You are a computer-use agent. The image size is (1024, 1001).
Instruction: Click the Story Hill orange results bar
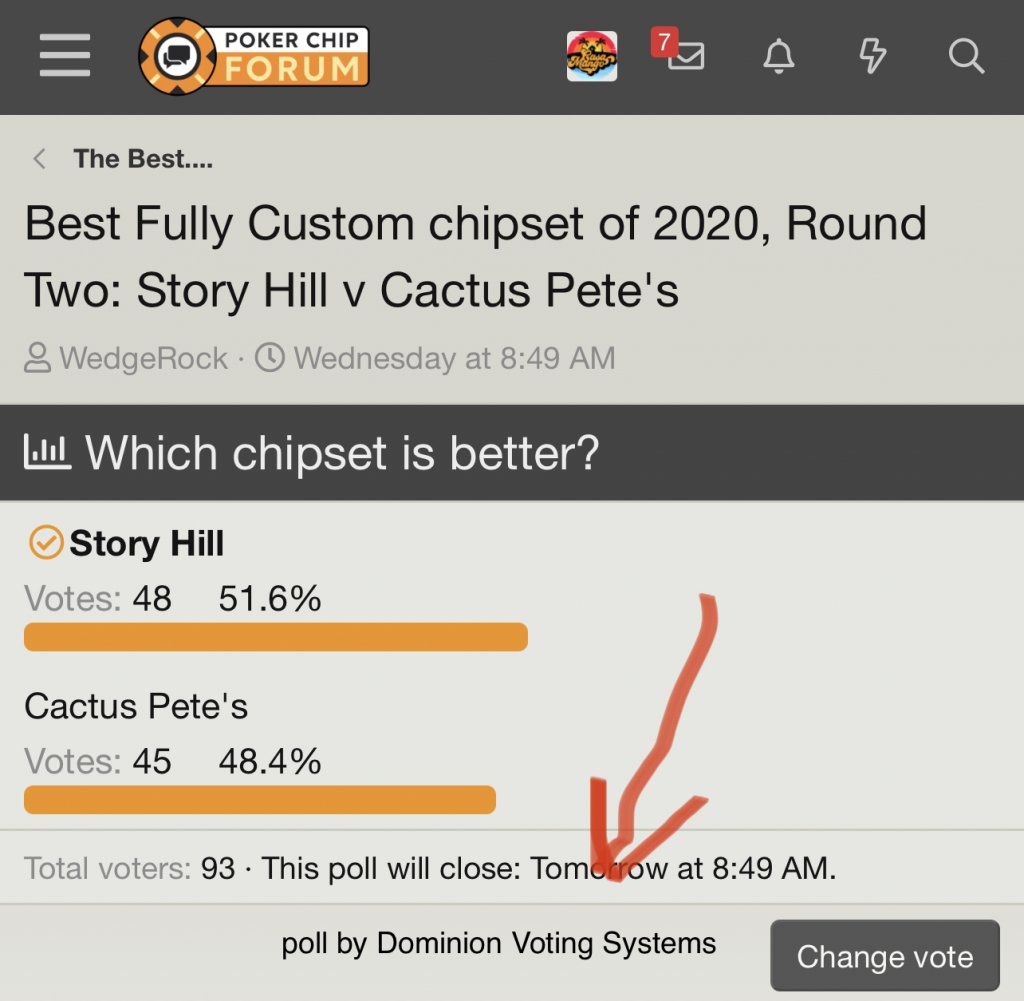point(275,637)
